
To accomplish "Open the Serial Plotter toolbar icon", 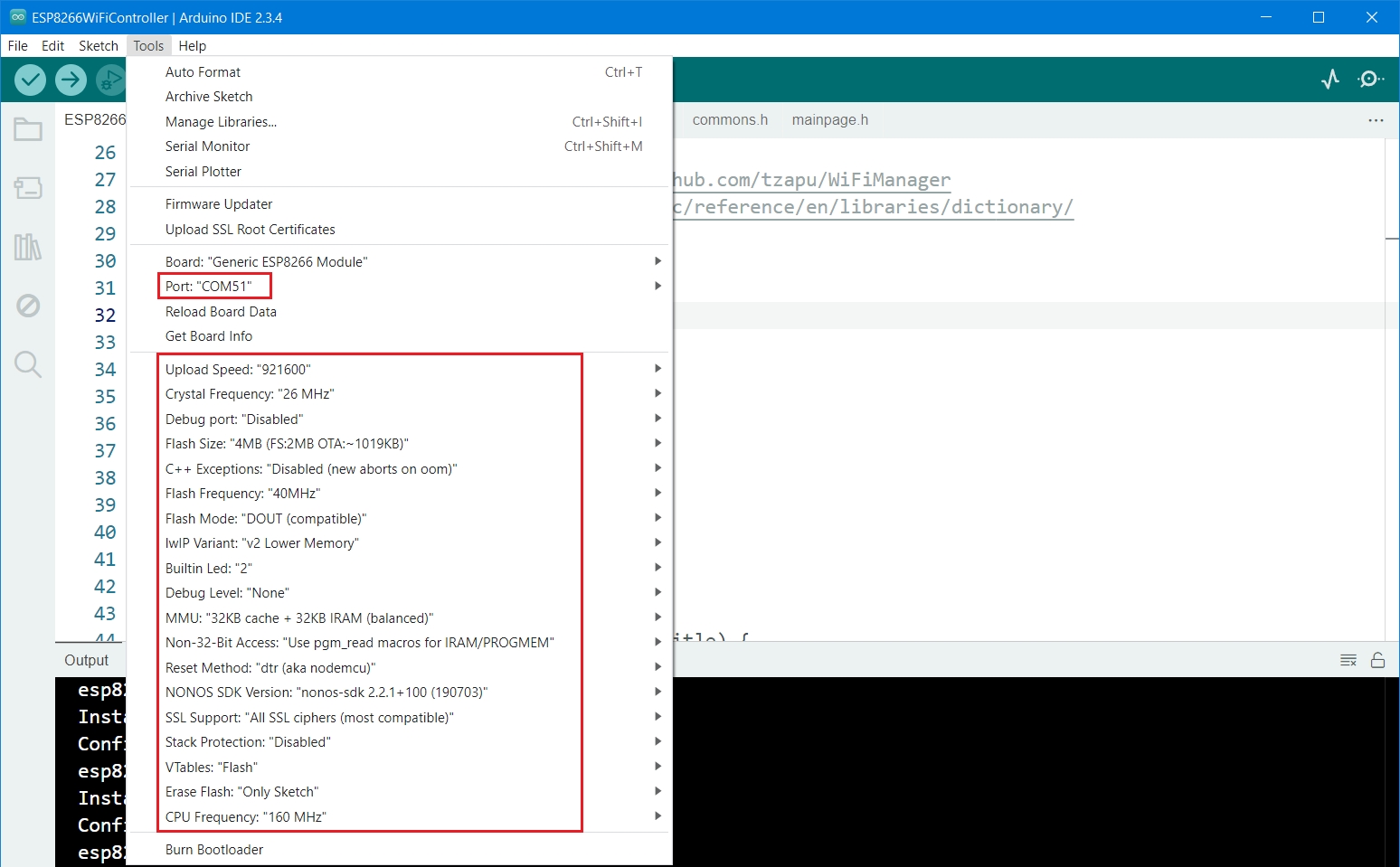I will (x=1329, y=80).
